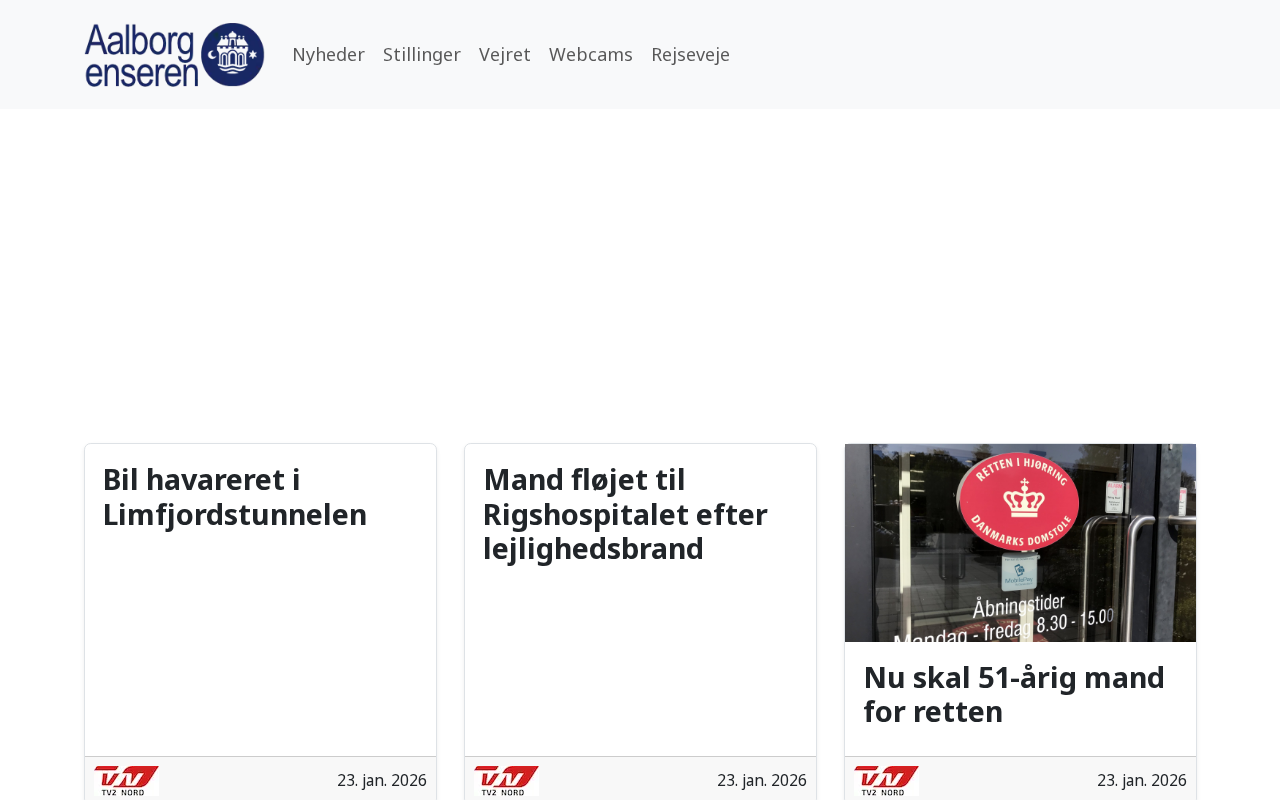
Task: Open article Bil havareret i Limfjordstunnelen
Action: pos(235,497)
